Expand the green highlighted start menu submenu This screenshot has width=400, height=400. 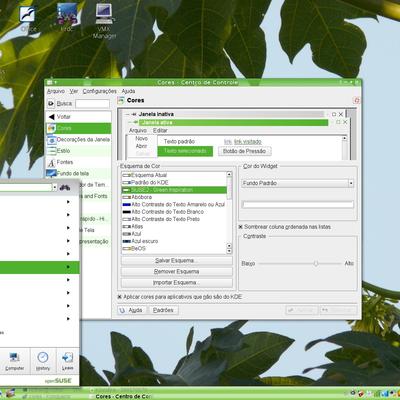tap(68, 267)
